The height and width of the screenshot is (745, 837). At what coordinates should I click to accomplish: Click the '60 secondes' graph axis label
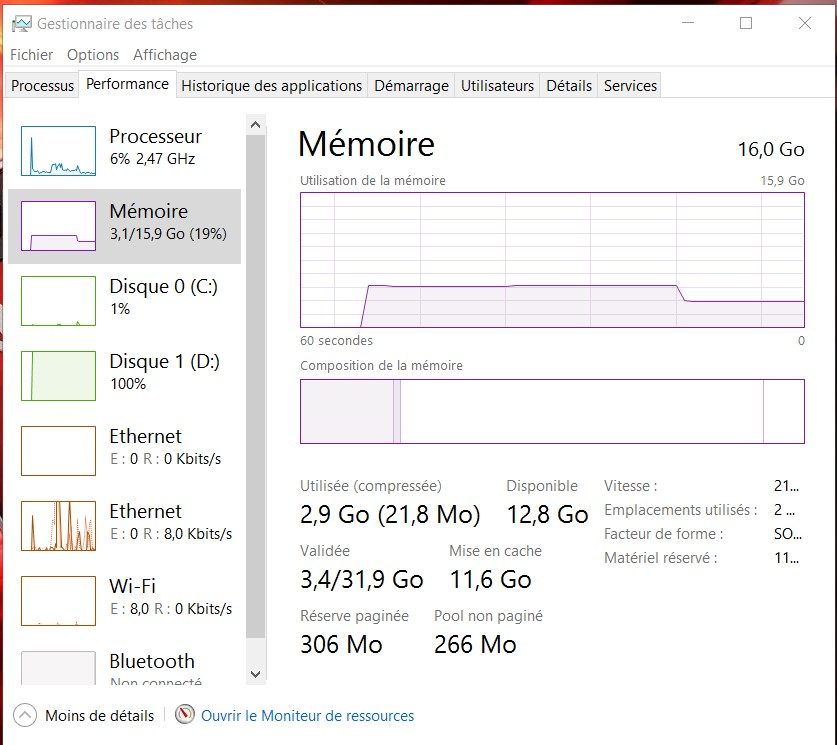[x=336, y=340]
